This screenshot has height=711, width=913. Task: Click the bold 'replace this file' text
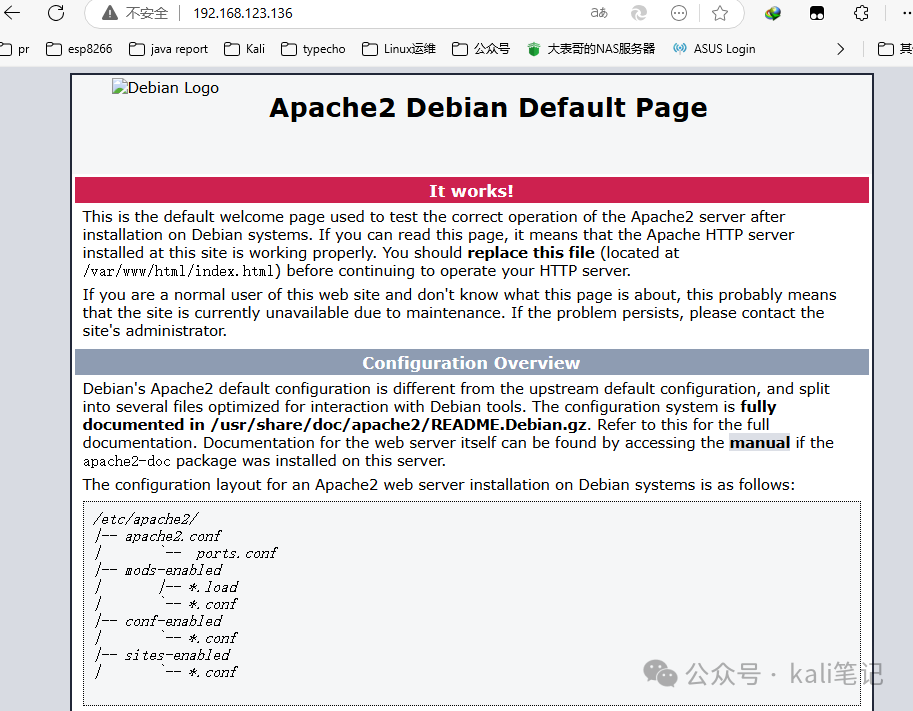click(x=531, y=253)
